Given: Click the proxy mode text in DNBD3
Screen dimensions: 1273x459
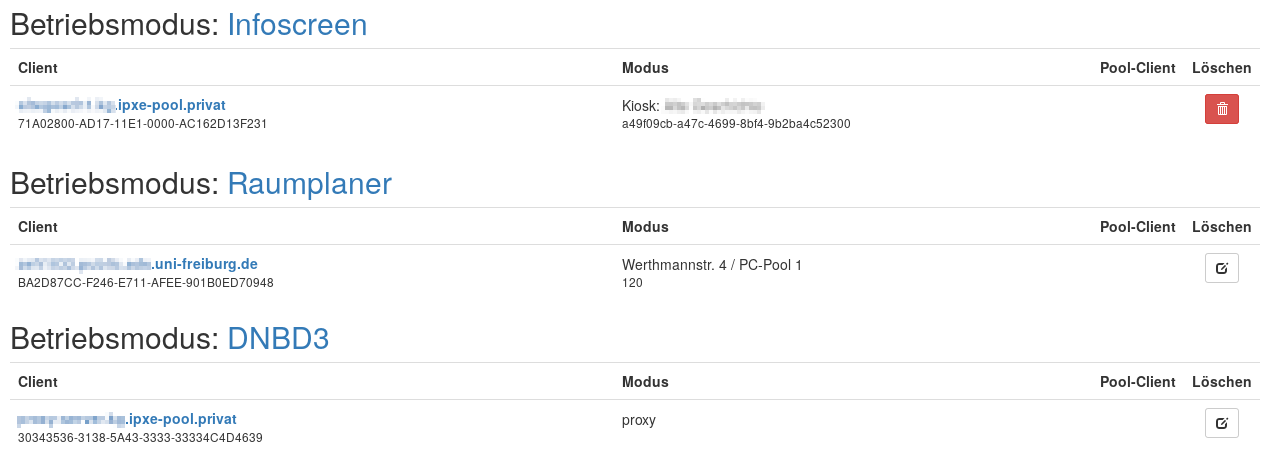Looking at the screenshot, I should click(x=639, y=420).
